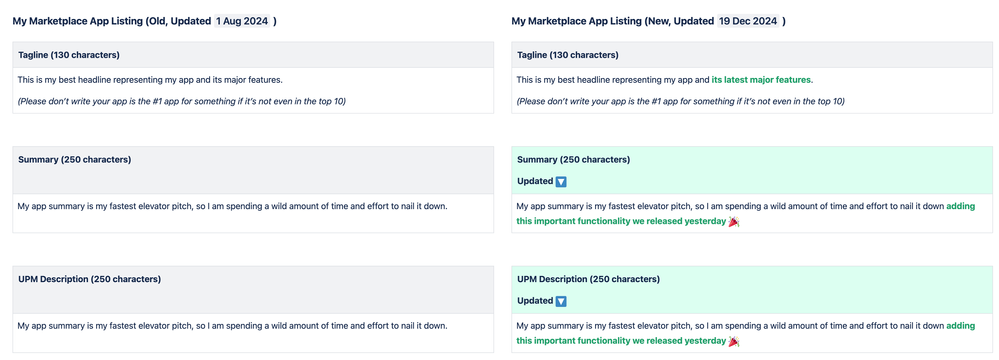Select the new listing title heading
Viewport: 999px width, 360px height.
click(x=649, y=21)
